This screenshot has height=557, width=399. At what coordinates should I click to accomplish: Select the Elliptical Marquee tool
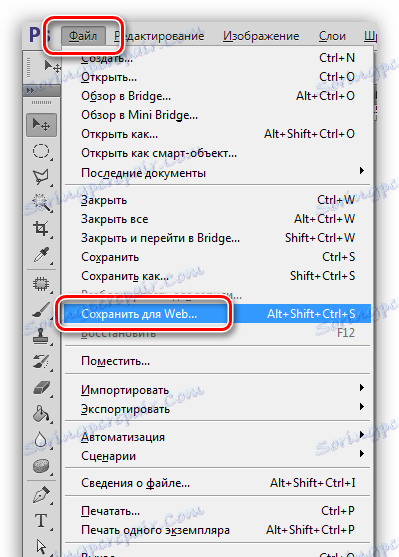click(41, 151)
